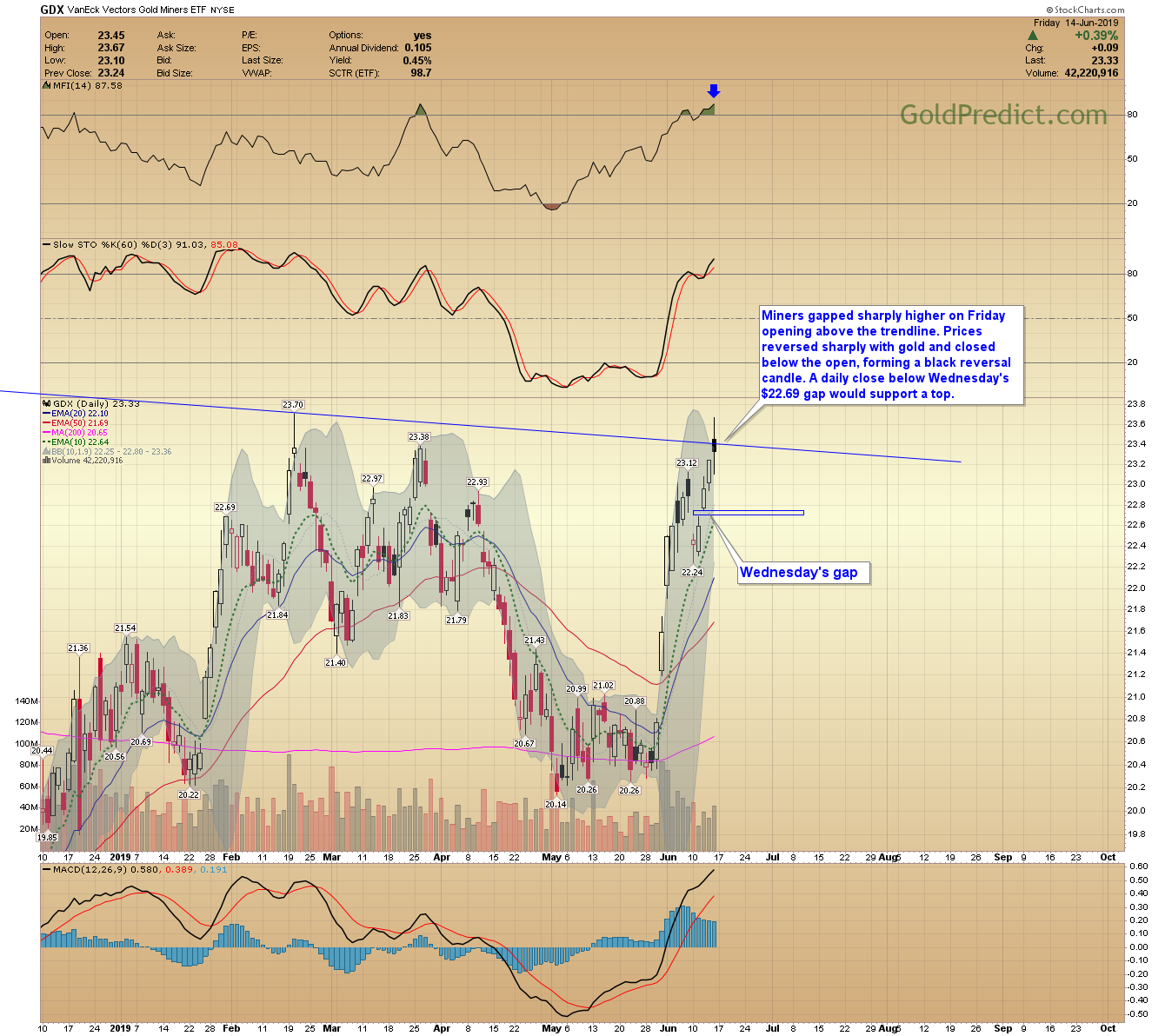Click the GDX ticker symbol in the header

(51, 10)
